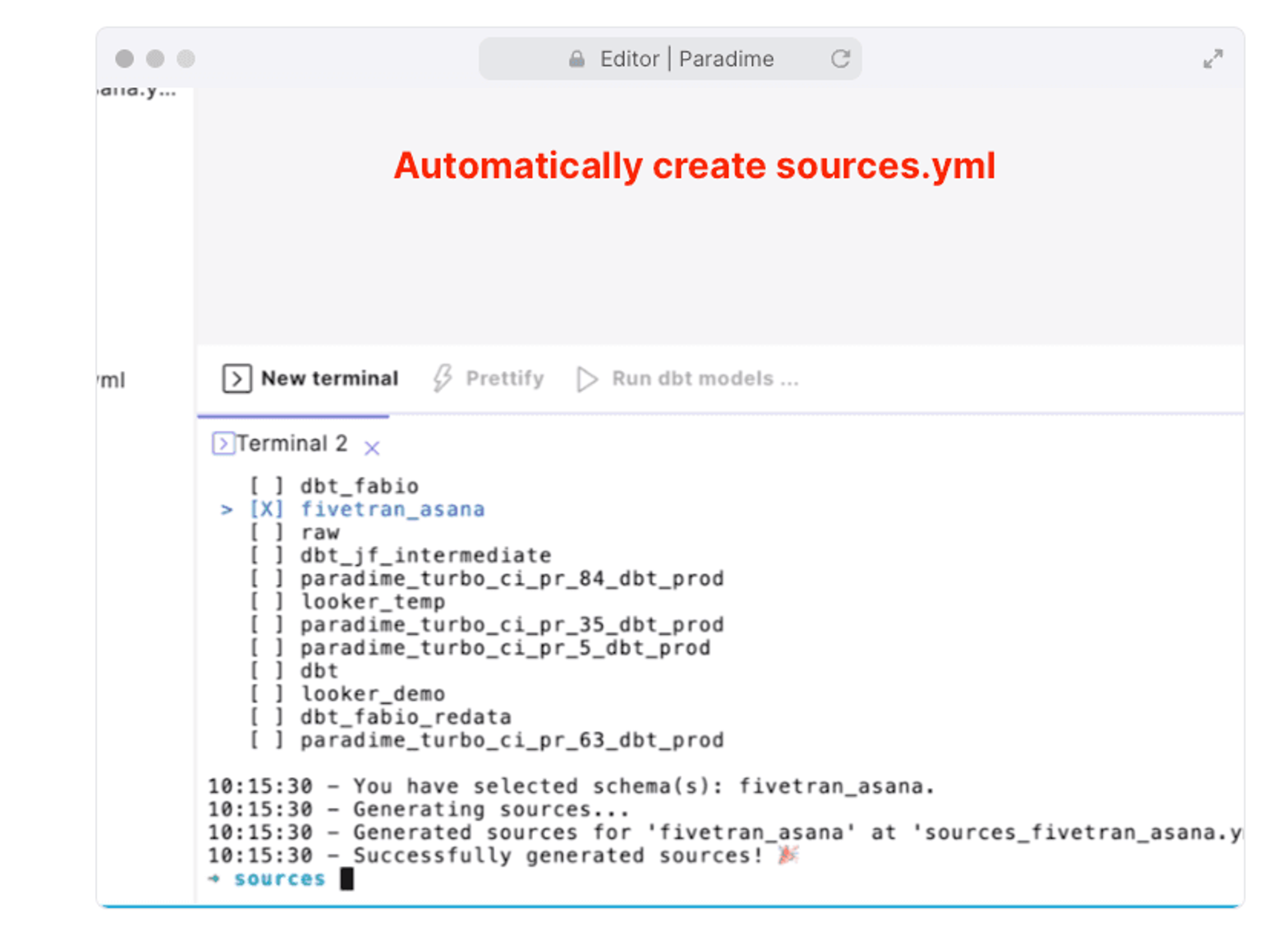The width and height of the screenshot is (1288, 949).
Task: Click the sources terminal prompt
Action: 279,879
